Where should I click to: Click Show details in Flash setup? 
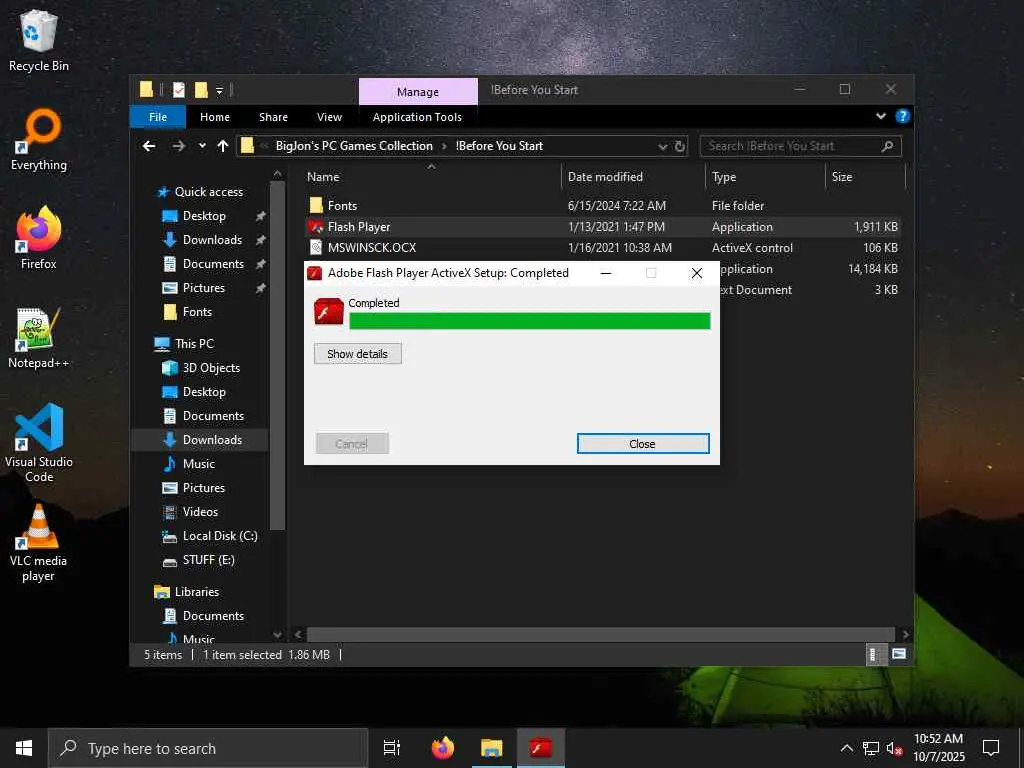pyautogui.click(x=357, y=353)
